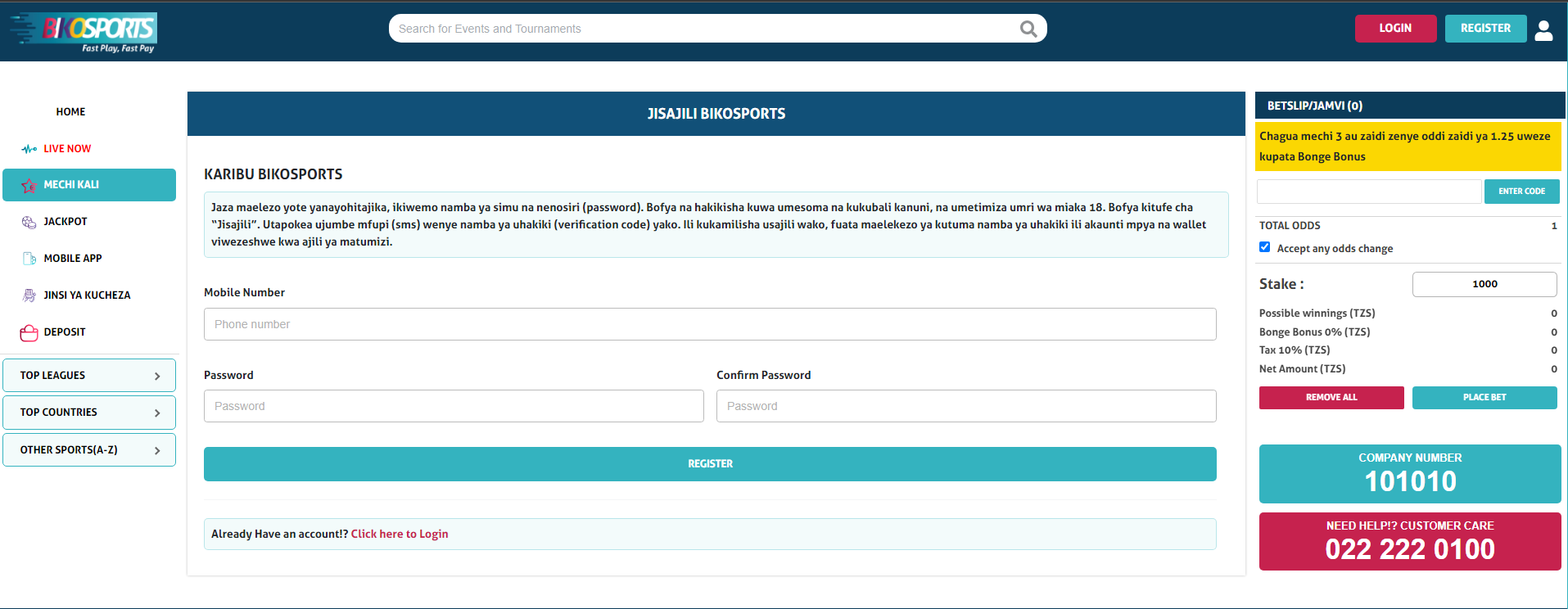Viewport: 1568px width, 609px height.
Task: Open JACKPOT menu item
Action: [x=66, y=222]
